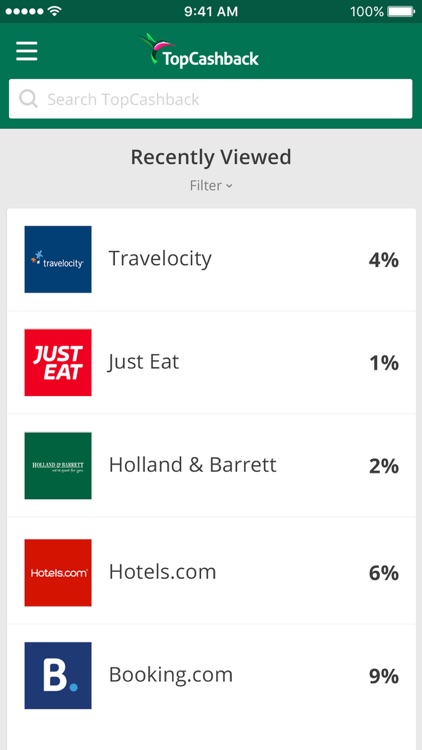Viewport: 422px width, 750px height.
Task: Tap the 4% Travelocity cashback rate
Action: tap(384, 260)
